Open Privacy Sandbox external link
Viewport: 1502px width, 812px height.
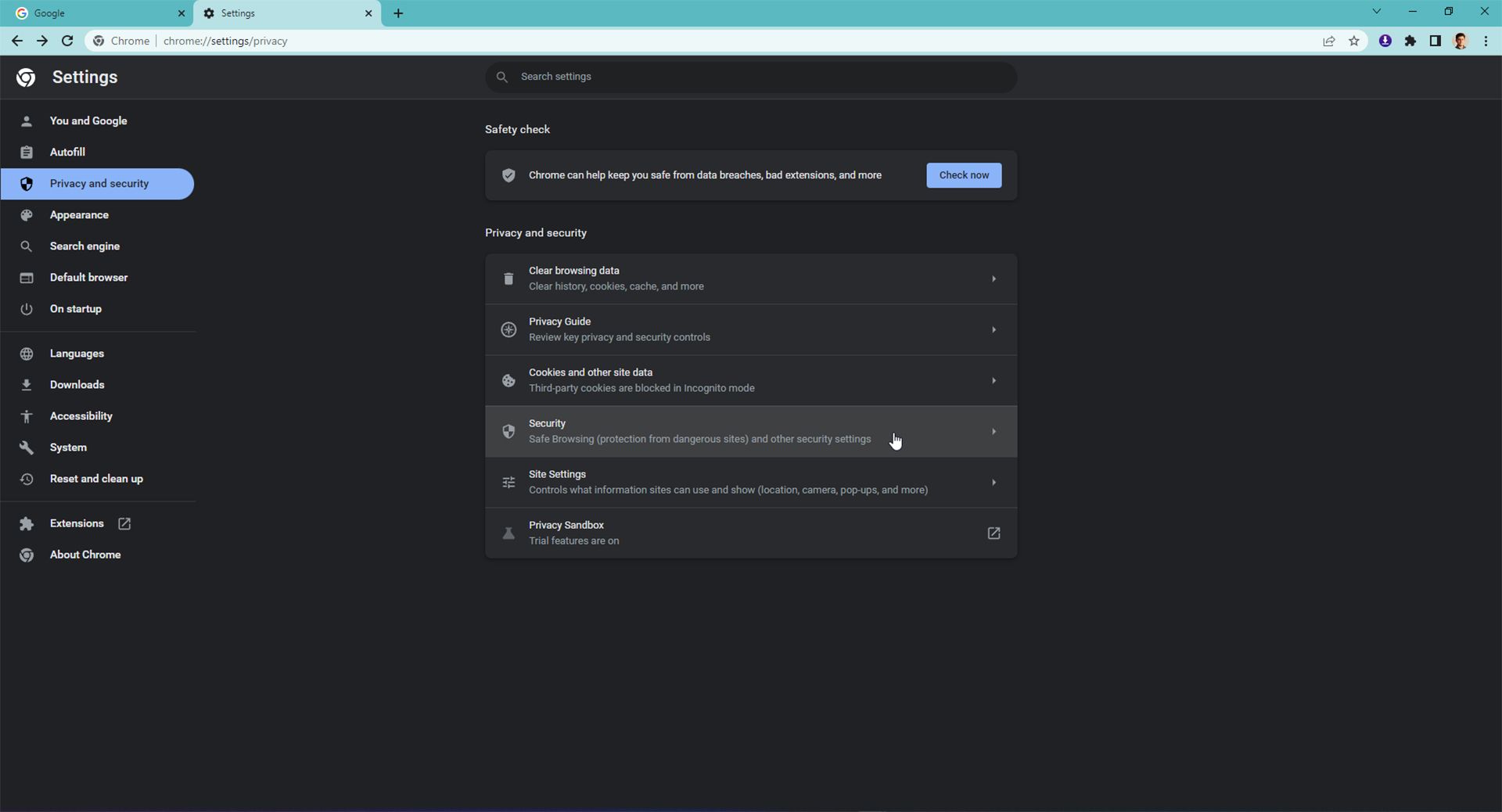pyautogui.click(x=993, y=533)
